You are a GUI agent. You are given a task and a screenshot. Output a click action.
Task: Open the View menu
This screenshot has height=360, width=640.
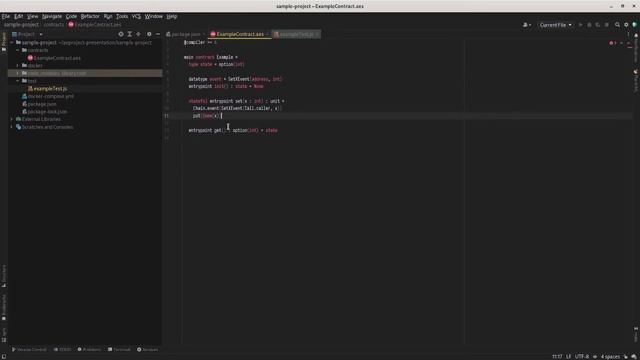(32, 16)
